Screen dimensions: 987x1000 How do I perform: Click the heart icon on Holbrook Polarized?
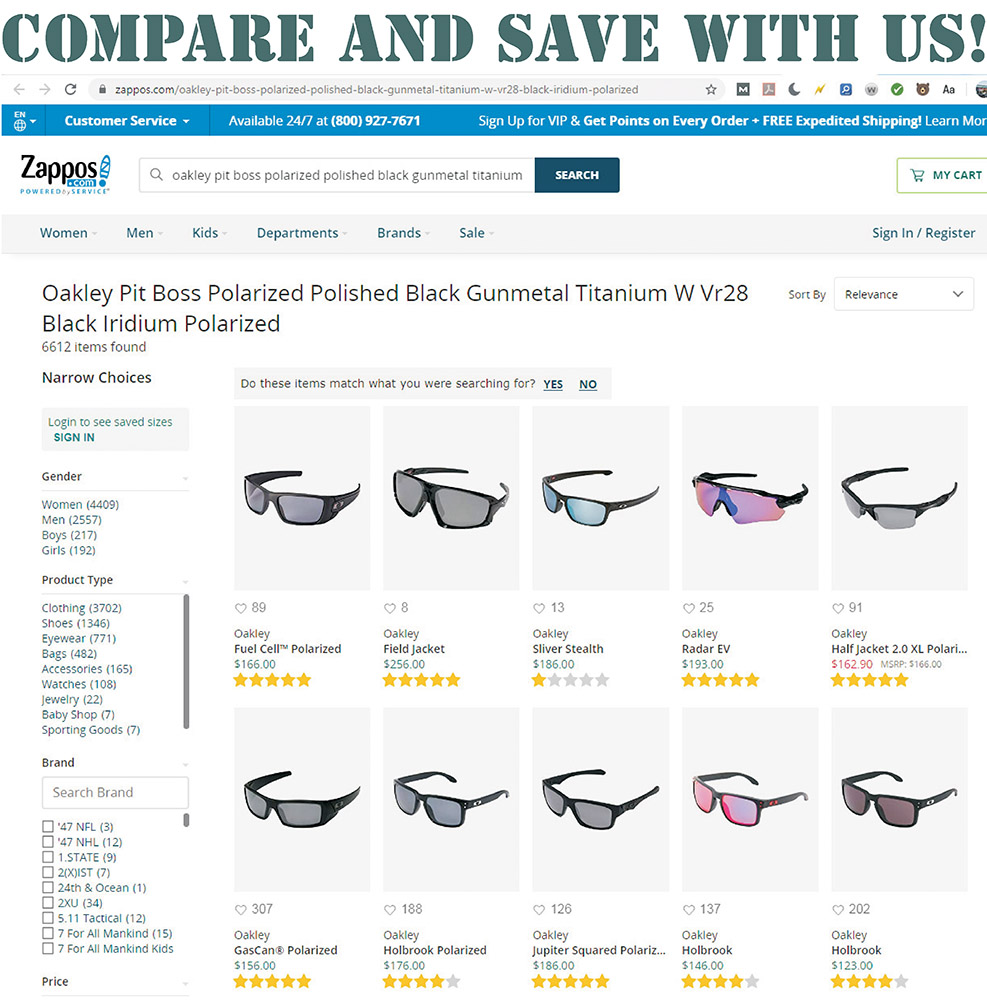point(389,909)
